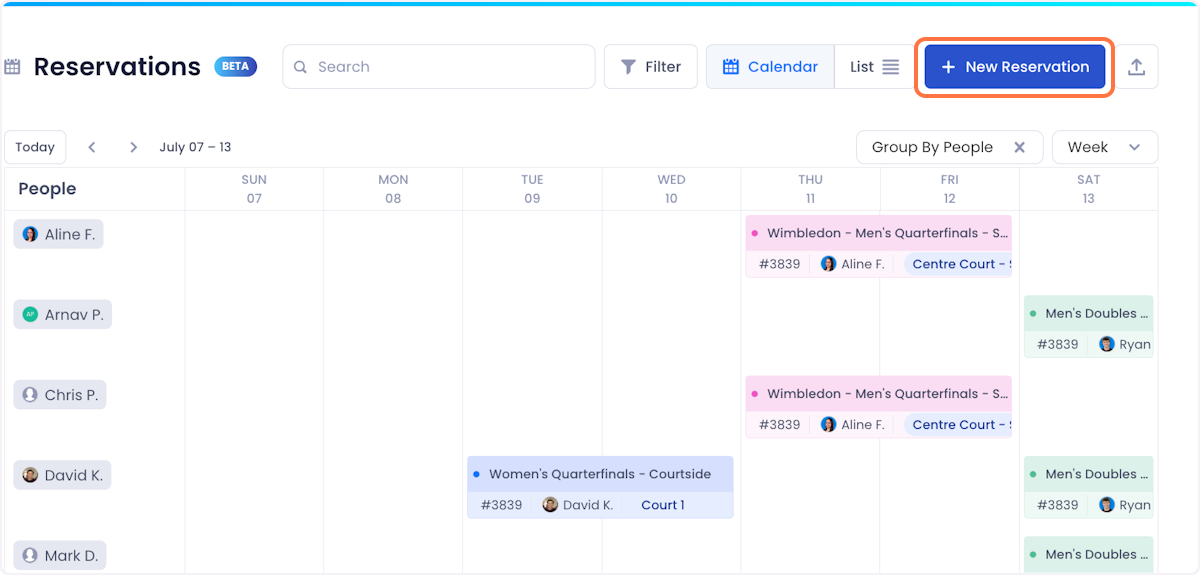Screen dimensions: 1200x575
Task: Click #3839 in Aline F.'s Wimbledon card
Action: tap(779, 264)
